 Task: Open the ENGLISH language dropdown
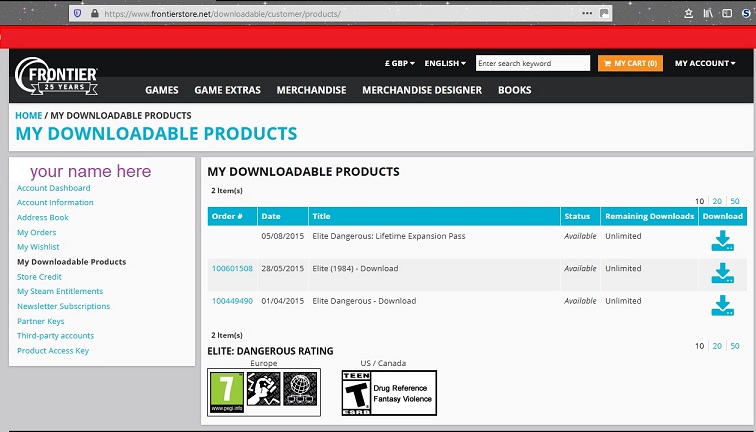[x=445, y=63]
